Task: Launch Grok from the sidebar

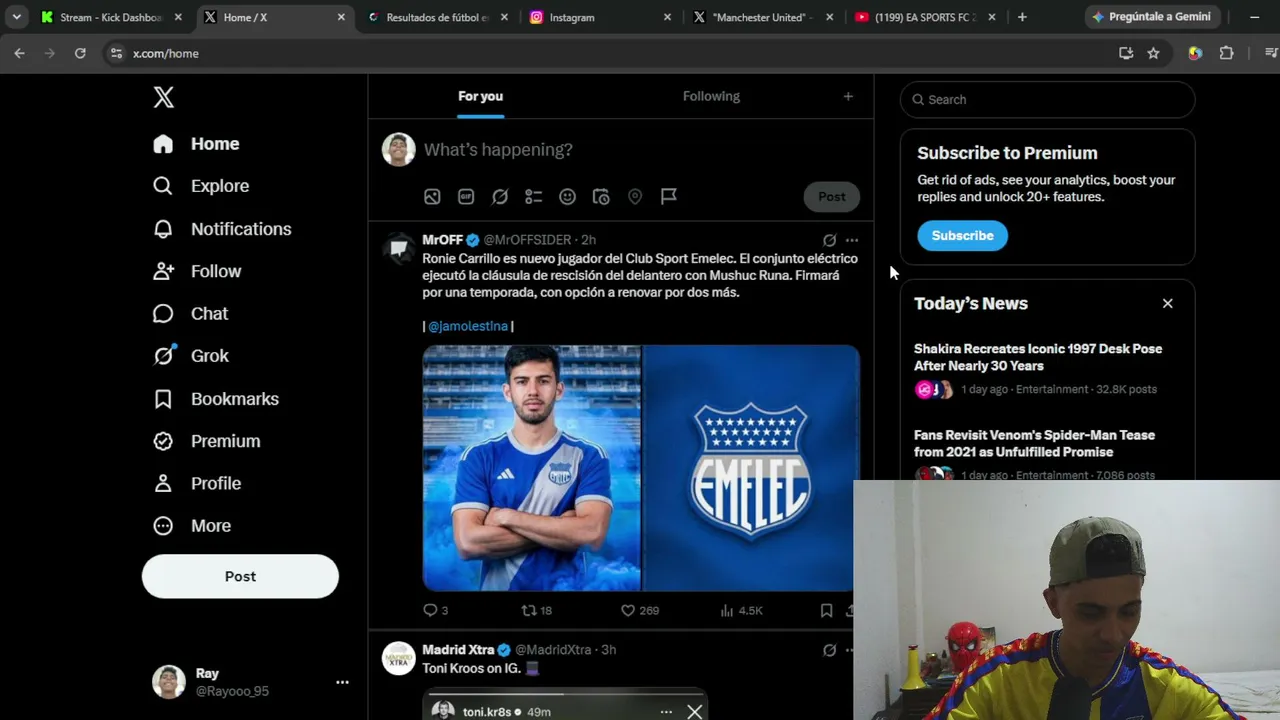Action: click(191, 356)
